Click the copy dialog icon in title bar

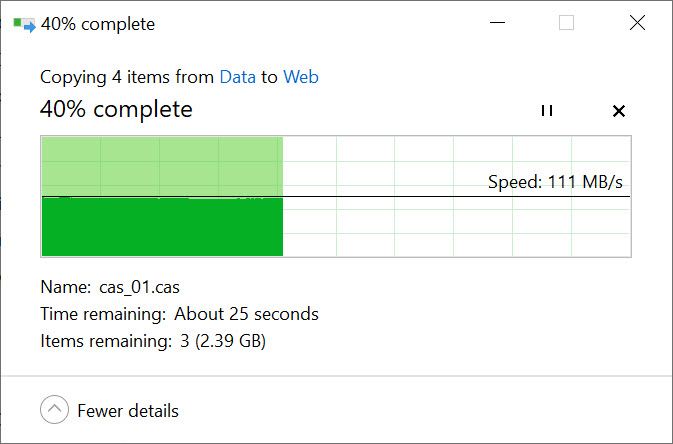24,24
